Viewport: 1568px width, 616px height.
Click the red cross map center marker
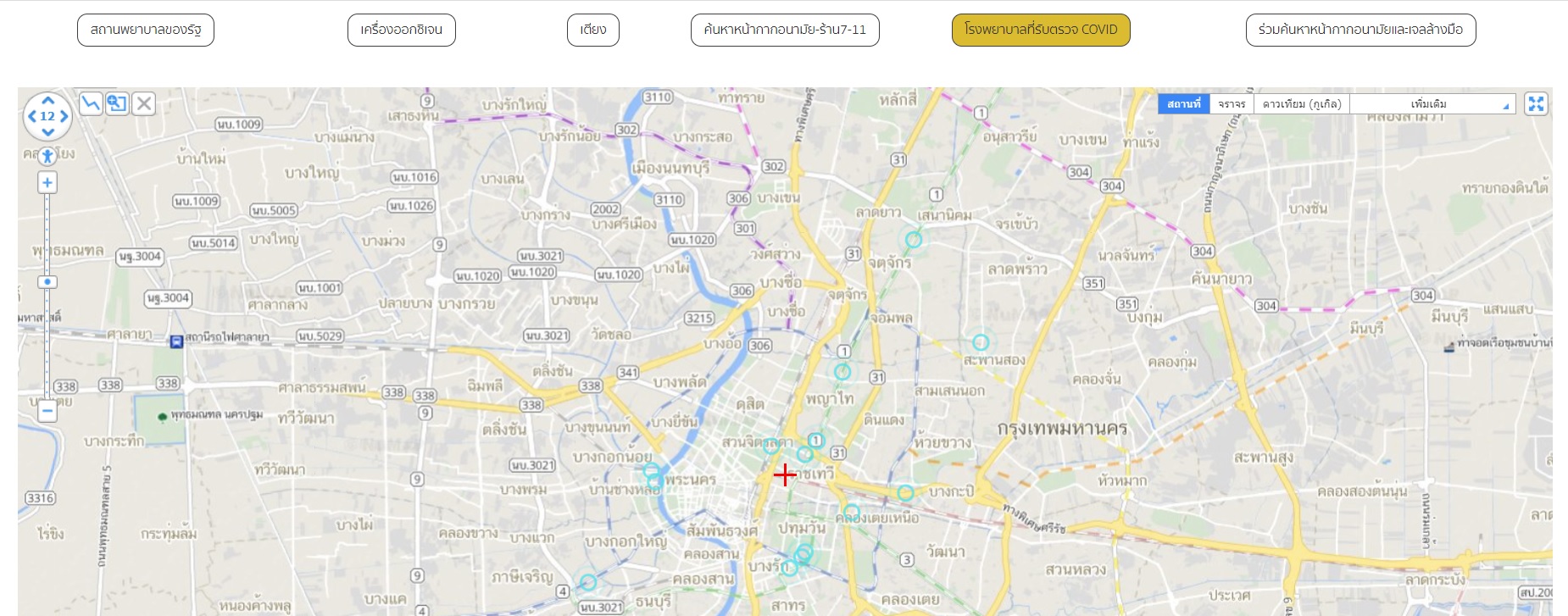coord(785,474)
